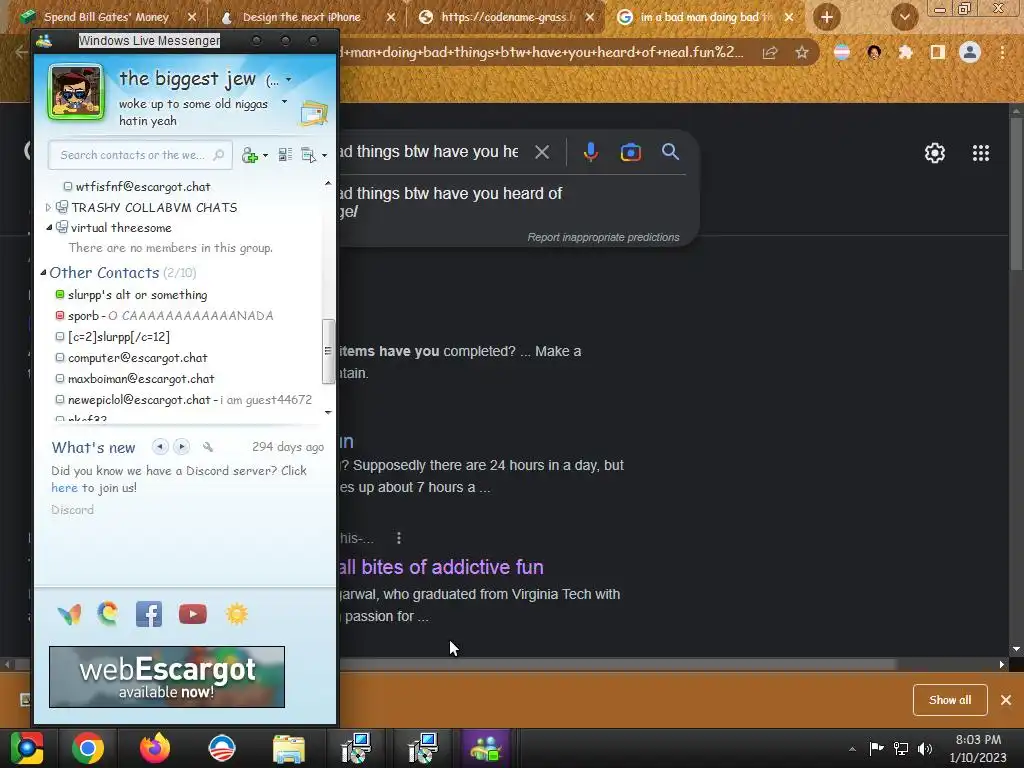The height and width of the screenshot is (768, 1024).
Task: Open Google quick settings gear
Action: point(935,153)
